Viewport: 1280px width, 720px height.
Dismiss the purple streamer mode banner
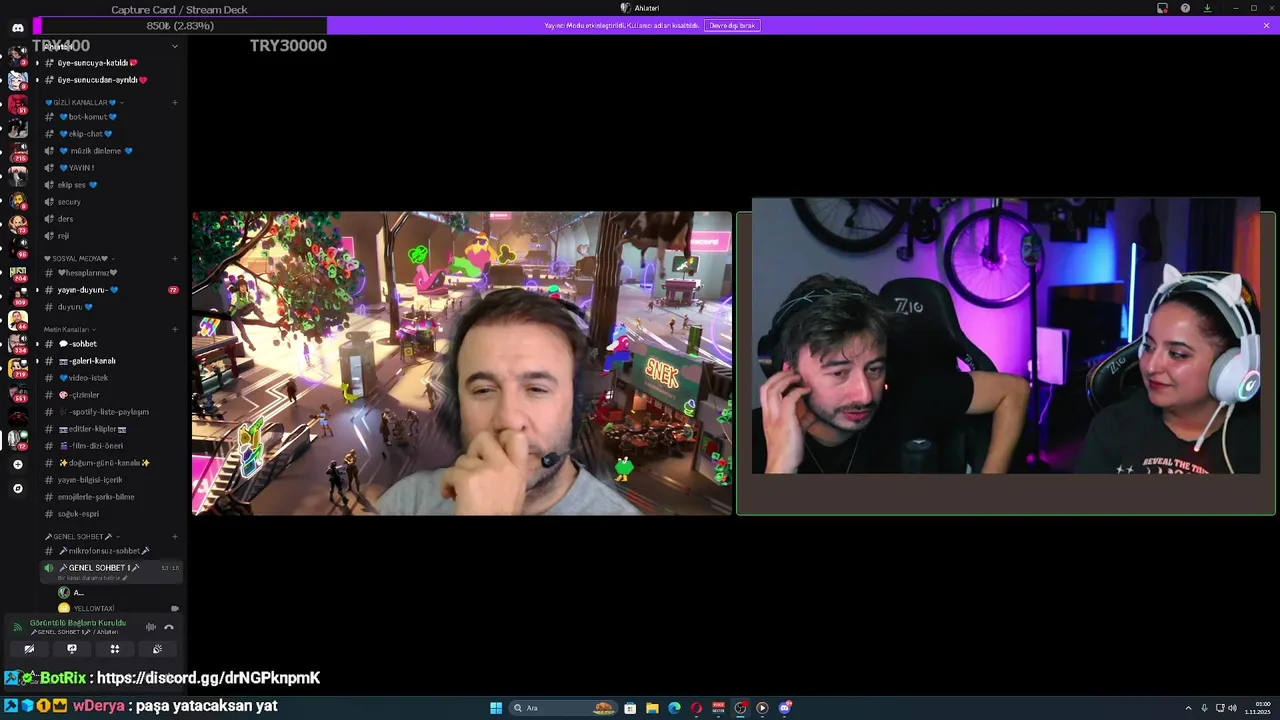click(1266, 25)
